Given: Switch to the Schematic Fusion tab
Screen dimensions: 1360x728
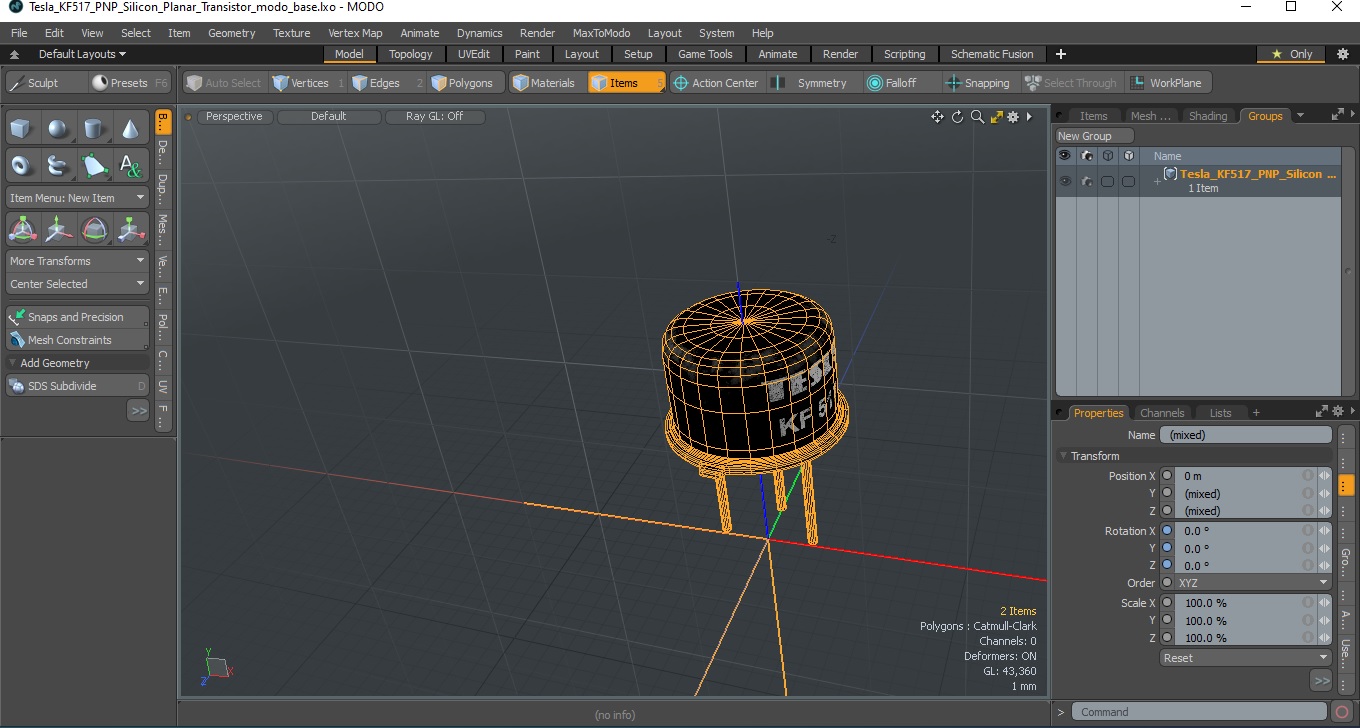Looking at the screenshot, I should [x=992, y=54].
